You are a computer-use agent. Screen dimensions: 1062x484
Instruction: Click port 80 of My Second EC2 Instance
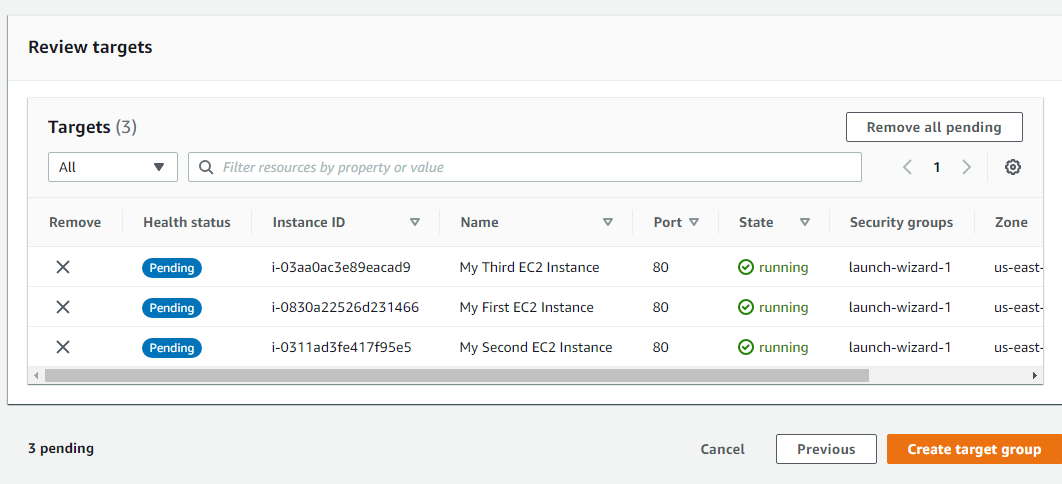pyautogui.click(x=660, y=347)
